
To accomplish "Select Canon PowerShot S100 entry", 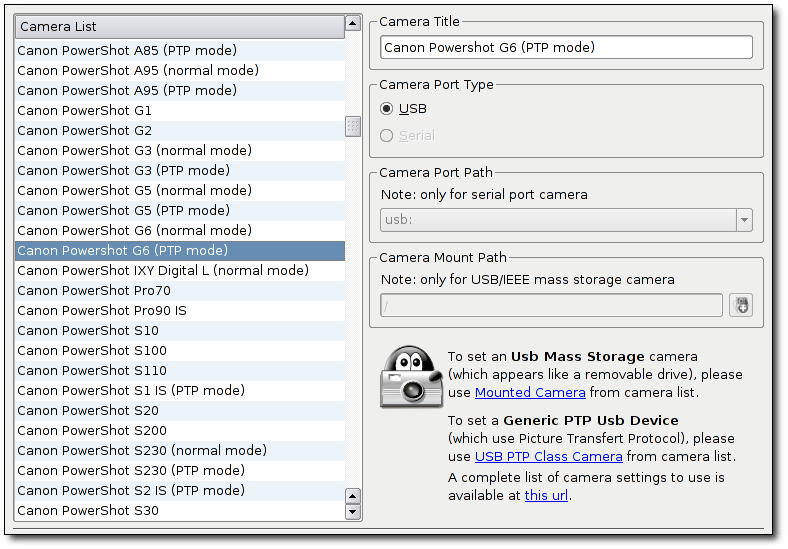I will (180, 351).
